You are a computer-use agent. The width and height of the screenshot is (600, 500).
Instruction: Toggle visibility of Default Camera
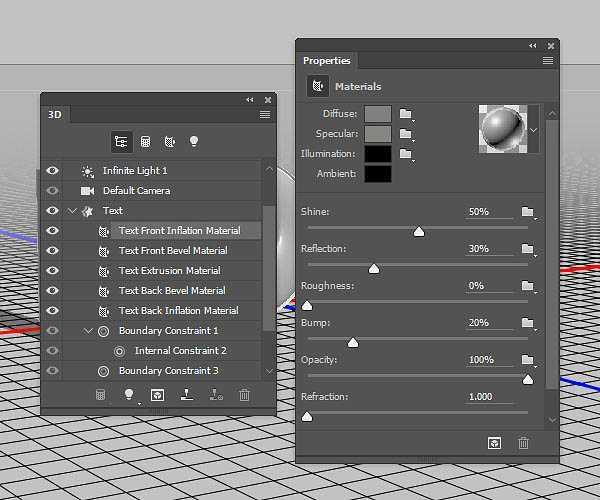[x=52, y=191]
